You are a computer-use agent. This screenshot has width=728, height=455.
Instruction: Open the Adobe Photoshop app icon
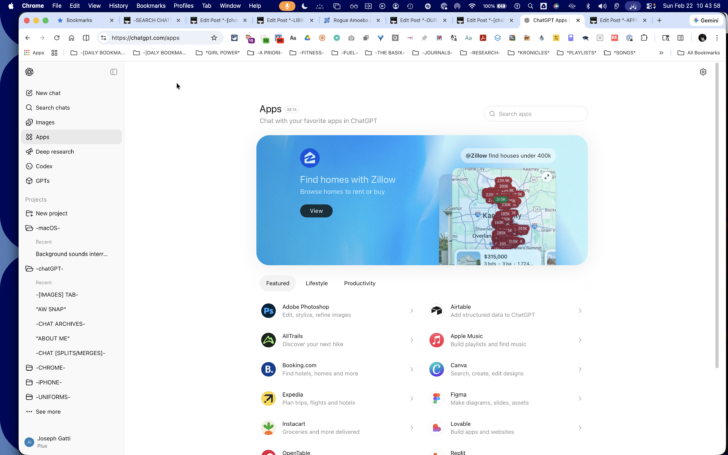pyautogui.click(x=268, y=311)
